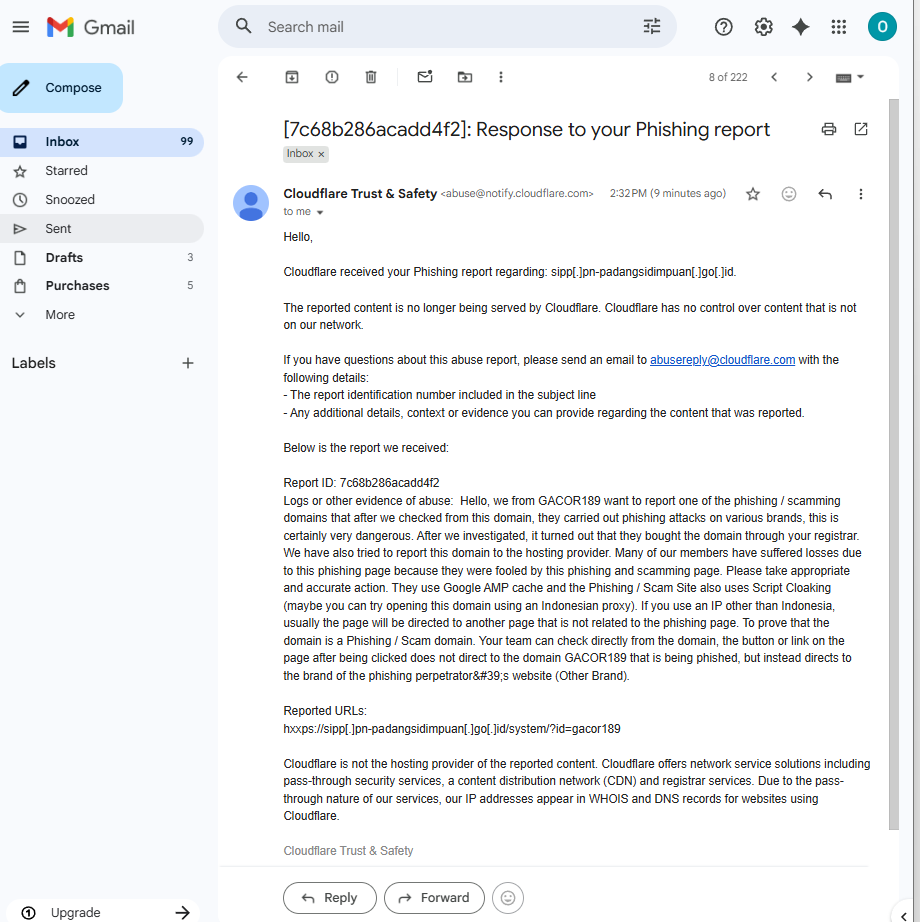
Task: Move email to a folder icon
Action: (x=464, y=77)
